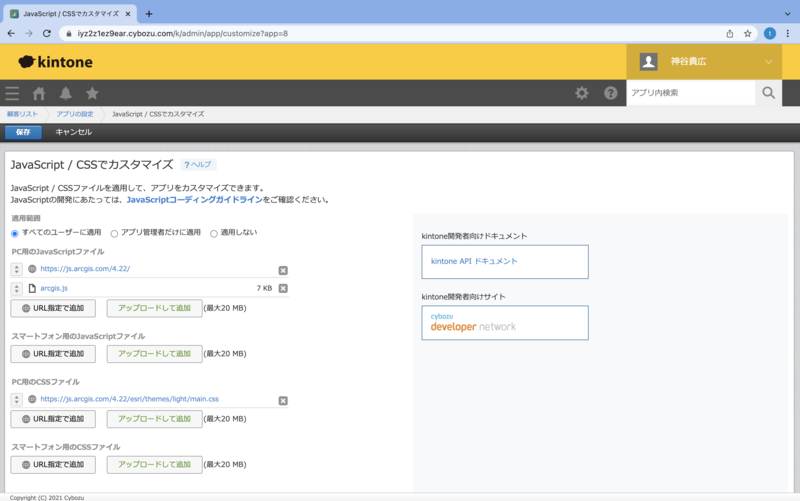The image size is (800, 501).
Task: Click the kintone logo
Action: pyautogui.click(x=56, y=62)
